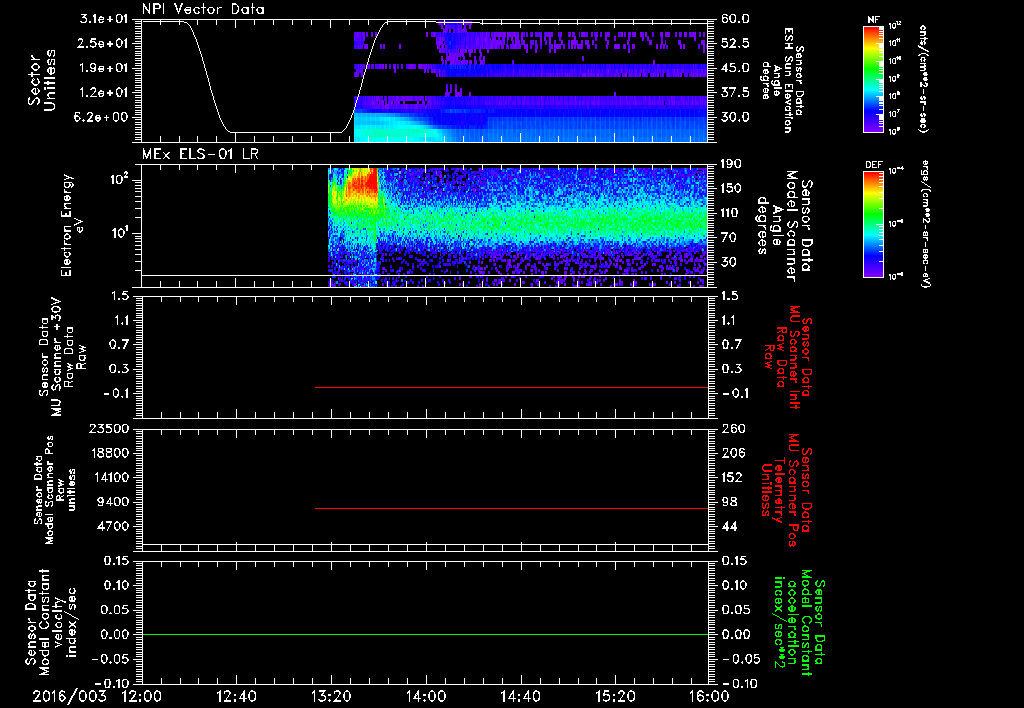Click the '45.0' sun elevation tick label
This screenshot has width=1024, height=708.
(735, 68)
